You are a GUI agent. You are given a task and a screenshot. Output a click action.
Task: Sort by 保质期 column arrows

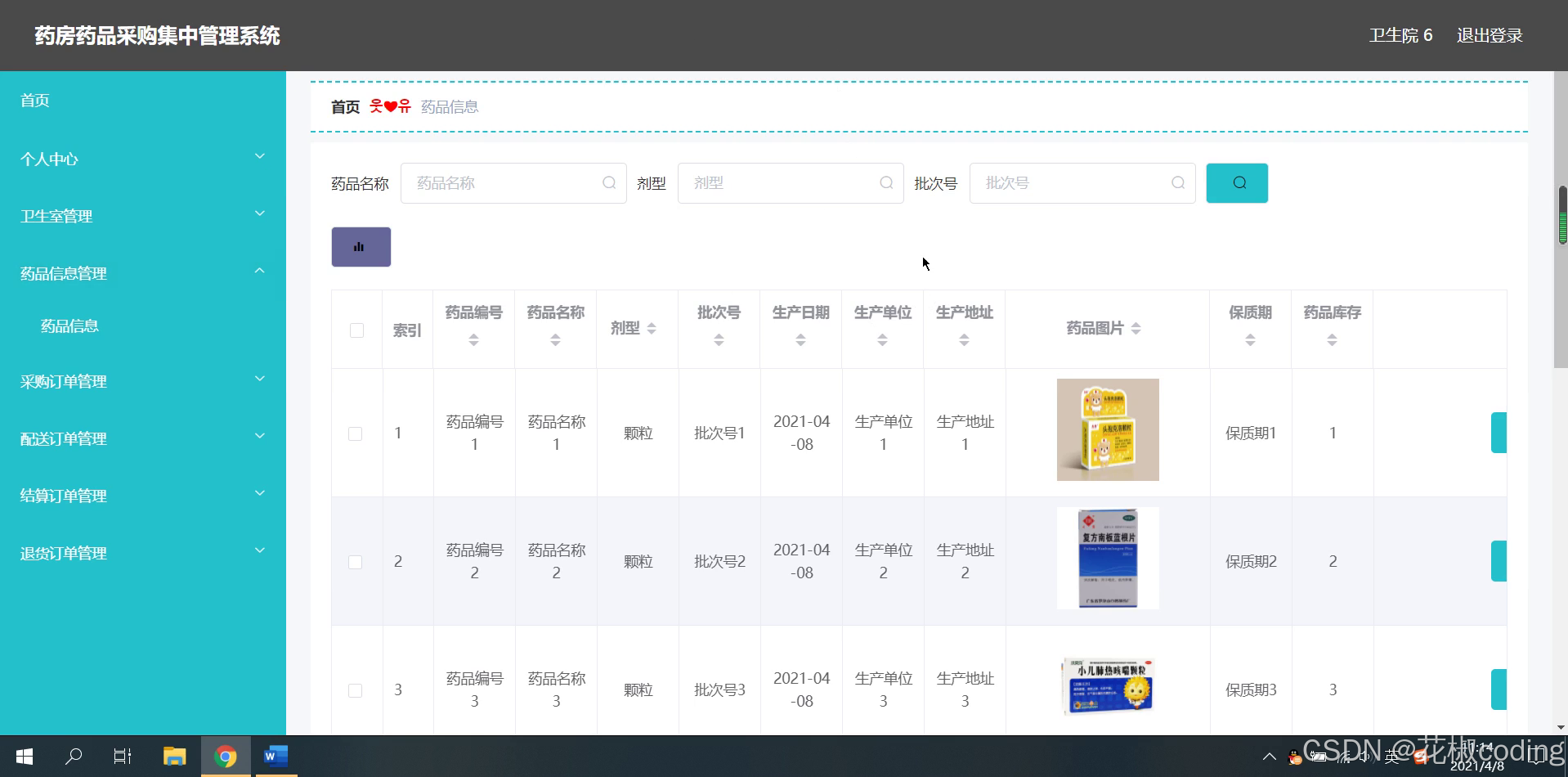(x=1250, y=340)
